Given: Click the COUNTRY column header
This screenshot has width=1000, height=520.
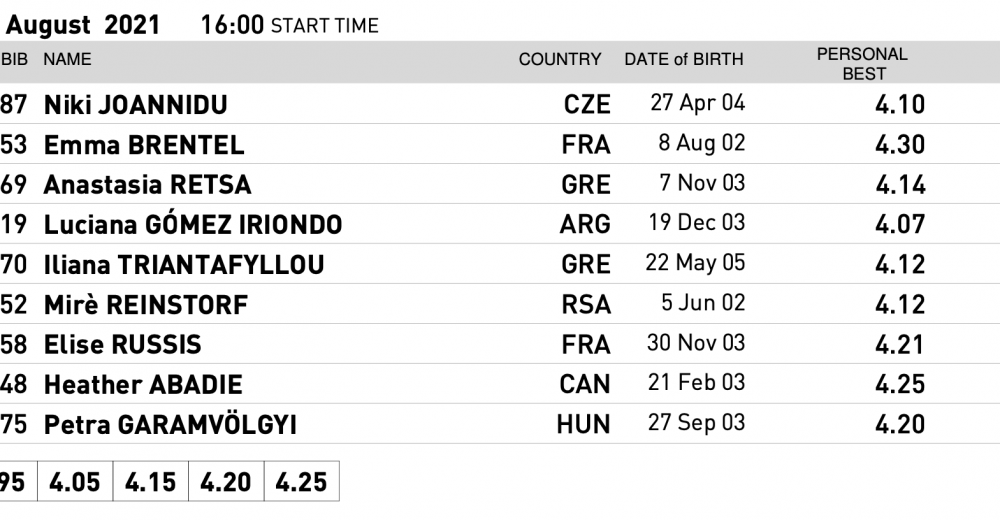Looking at the screenshot, I should (560, 60).
